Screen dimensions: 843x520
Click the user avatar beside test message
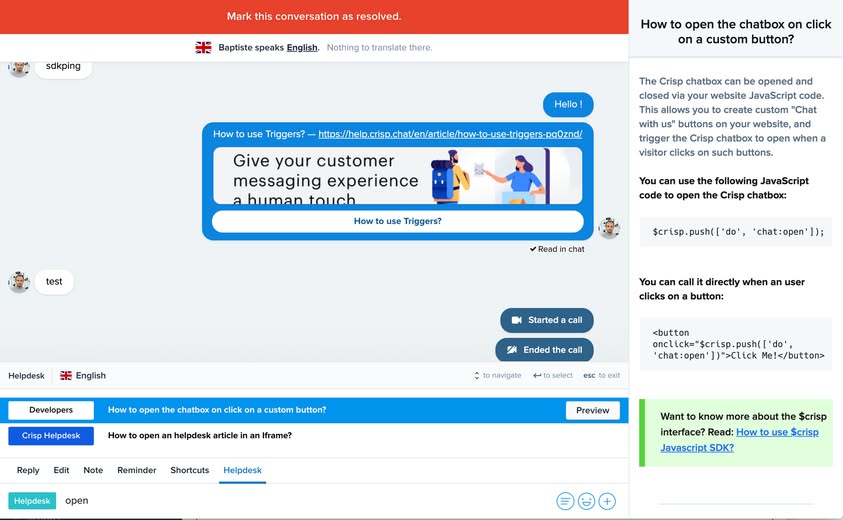tap(19, 282)
